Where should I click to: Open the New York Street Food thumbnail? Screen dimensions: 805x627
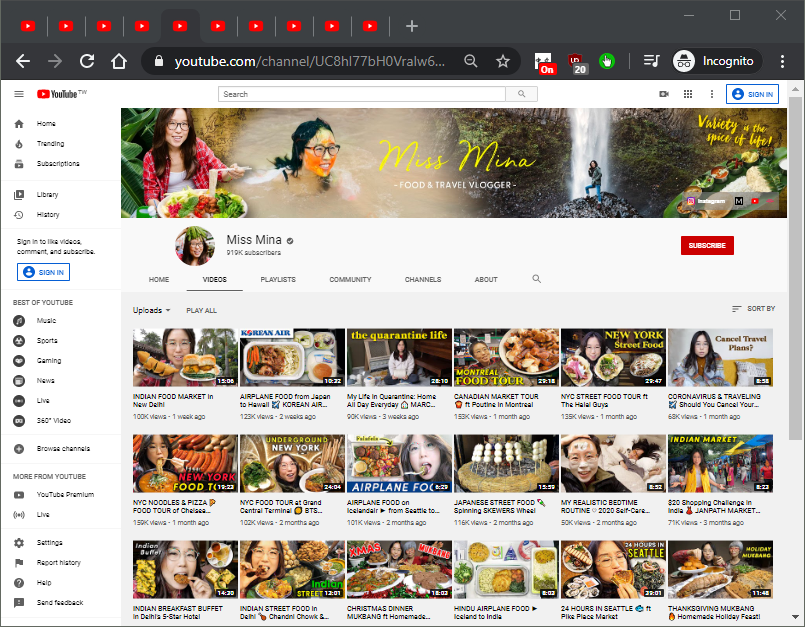tap(613, 357)
